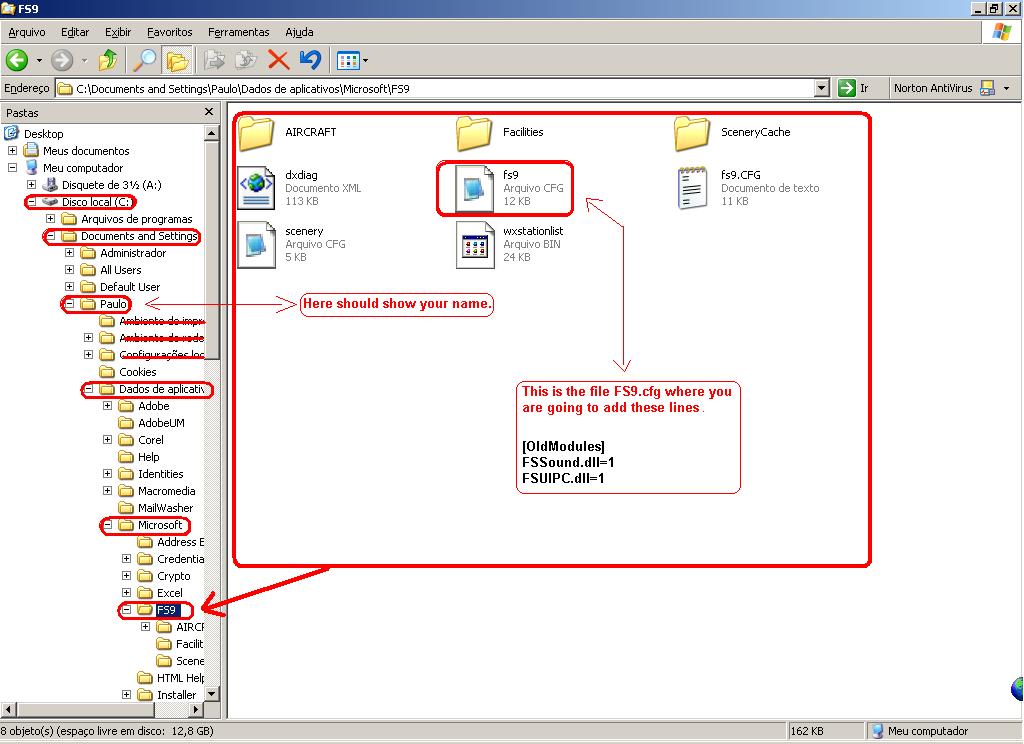This screenshot has width=1024, height=744.
Task: Go back with the green Back arrow
Action: (x=17, y=61)
